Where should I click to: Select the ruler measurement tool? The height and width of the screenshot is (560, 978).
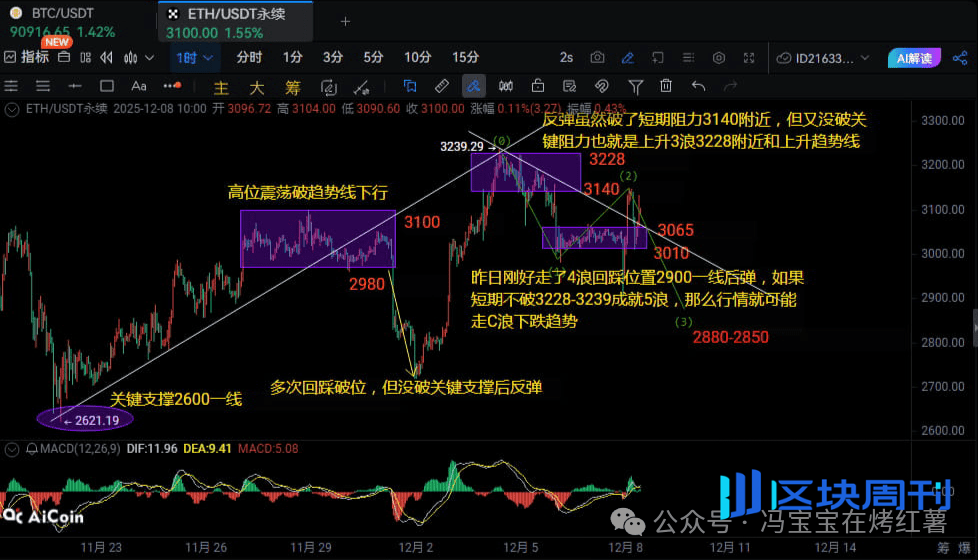point(442,86)
